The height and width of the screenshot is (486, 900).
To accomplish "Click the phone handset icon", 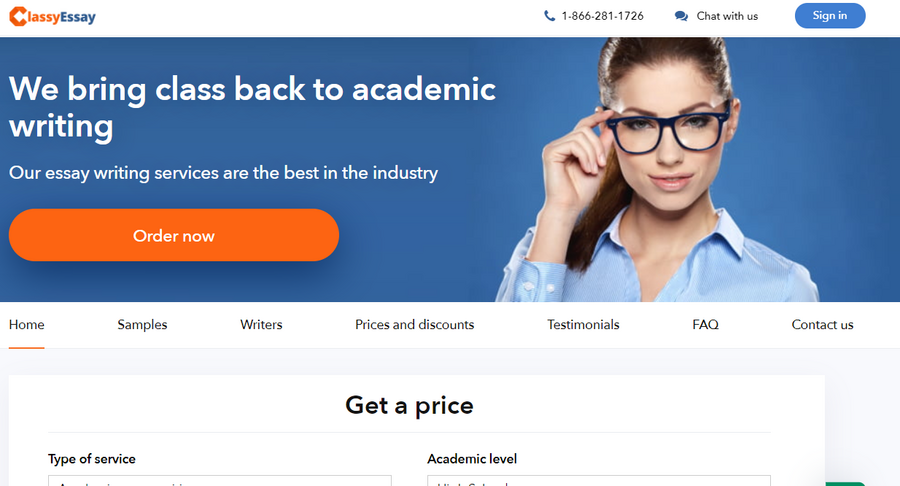I will point(549,16).
